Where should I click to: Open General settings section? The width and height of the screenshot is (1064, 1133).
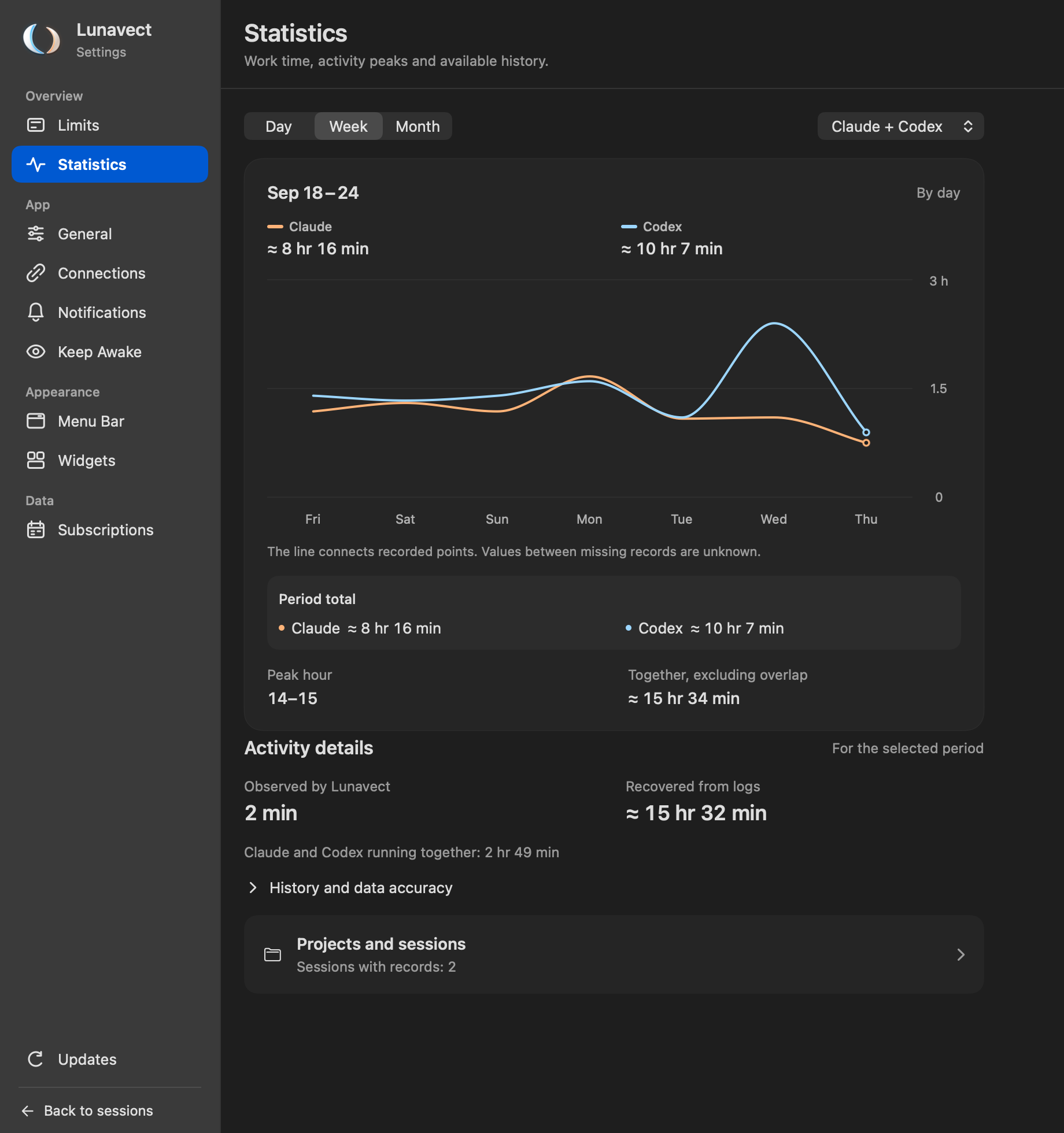110,234
